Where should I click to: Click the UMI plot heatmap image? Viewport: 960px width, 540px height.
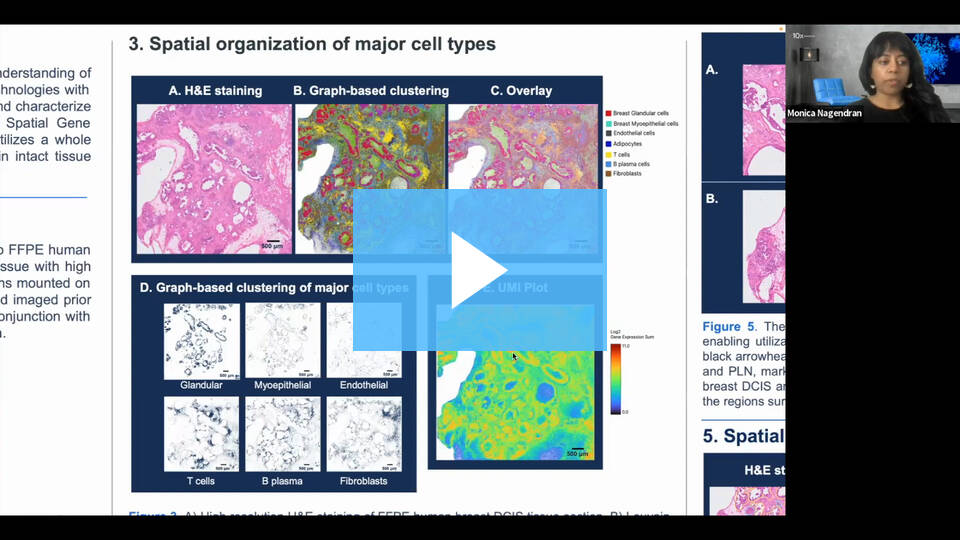pyautogui.click(x=515, y=383)
